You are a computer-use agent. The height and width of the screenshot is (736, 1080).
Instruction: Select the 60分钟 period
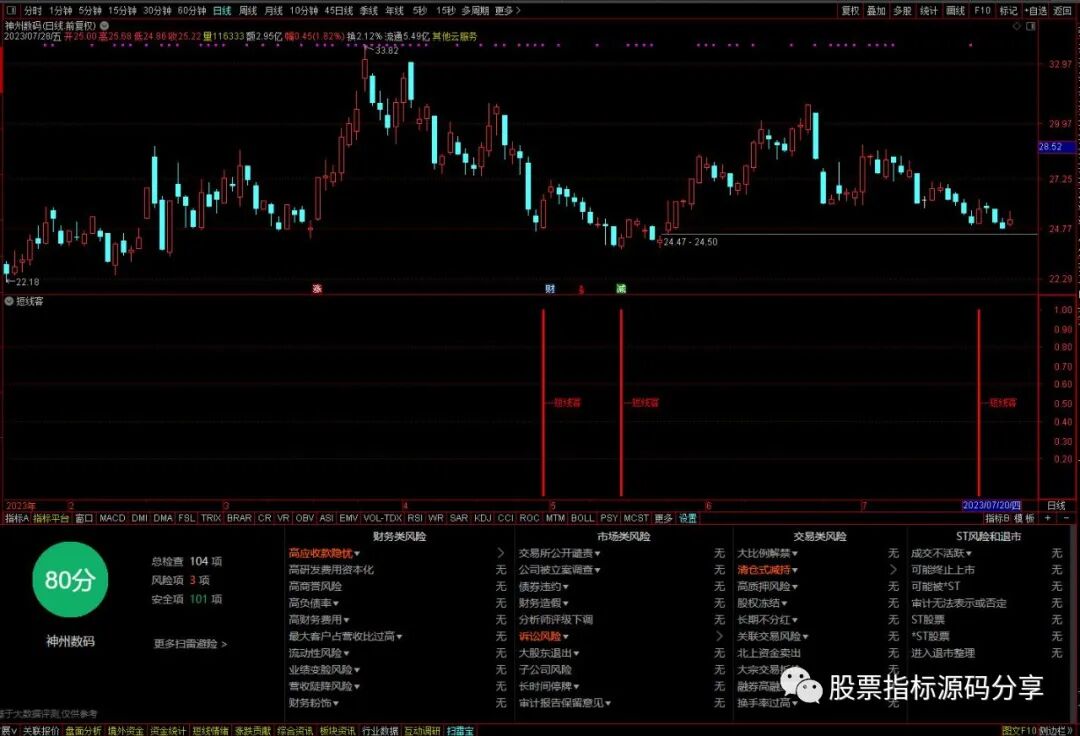[x=191, y=10]
